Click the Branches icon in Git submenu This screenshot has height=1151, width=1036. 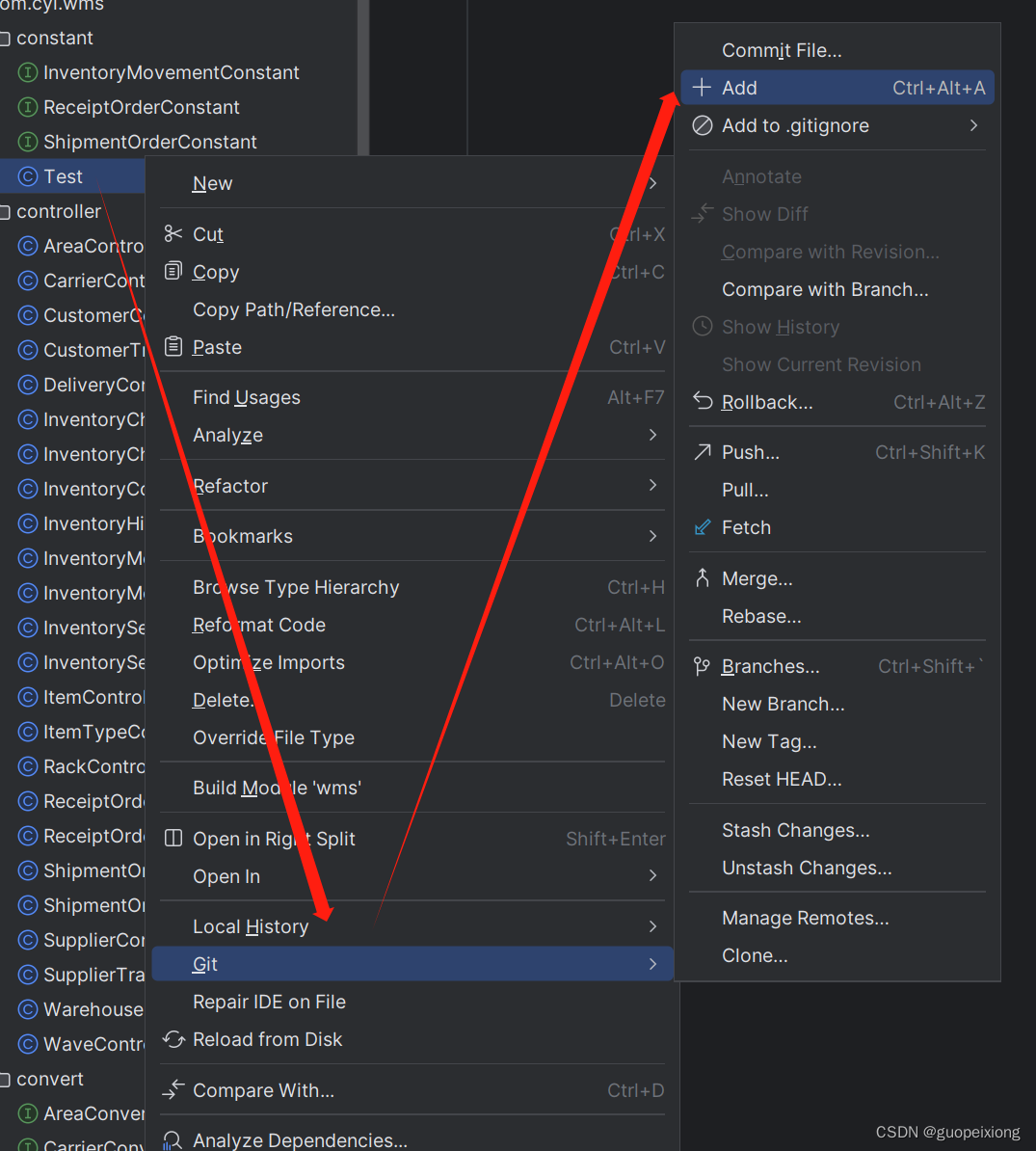(x=702, y=666)
